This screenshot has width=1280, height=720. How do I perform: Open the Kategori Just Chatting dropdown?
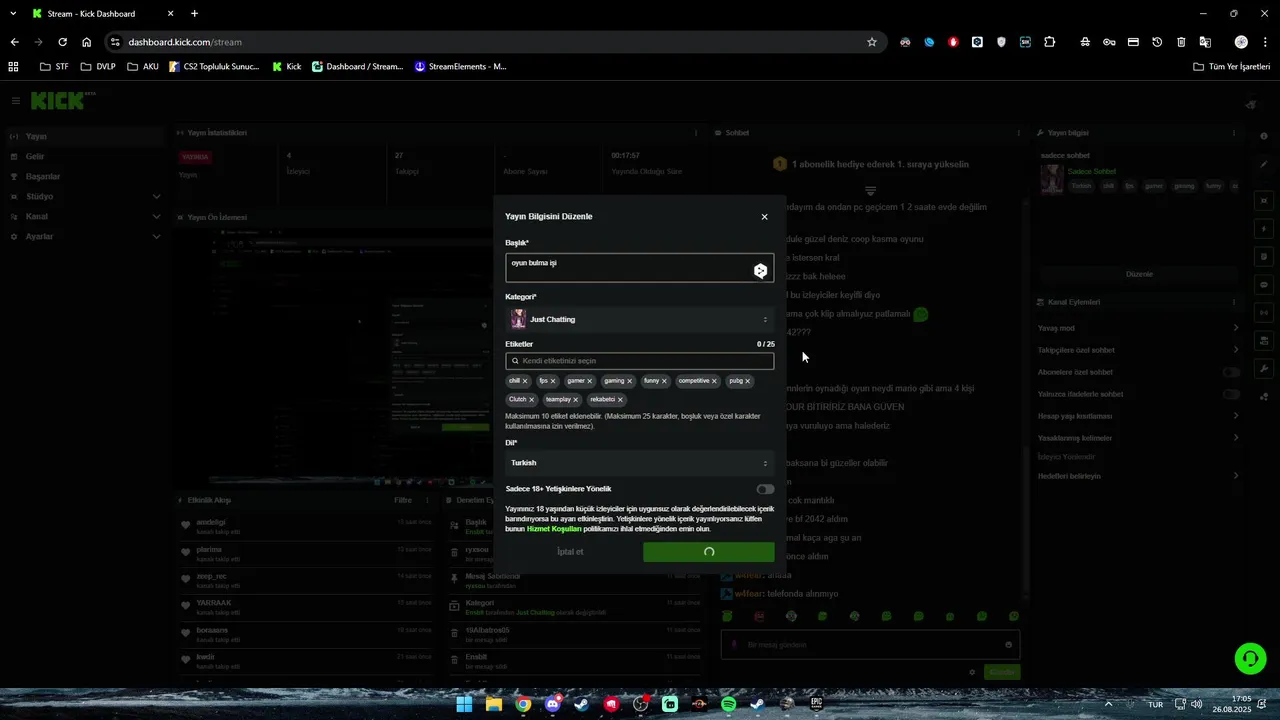pyautogui.click(x=640, y=319)
